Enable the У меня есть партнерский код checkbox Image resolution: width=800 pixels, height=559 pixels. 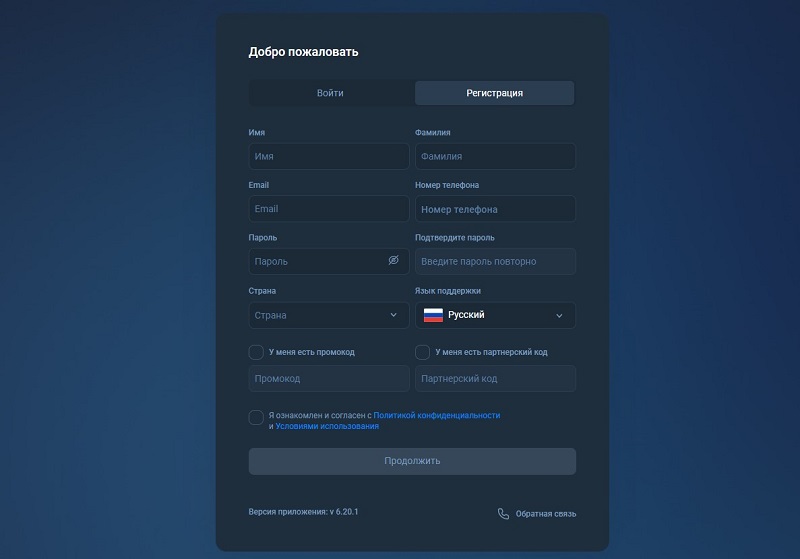click(x=422, y=352)
